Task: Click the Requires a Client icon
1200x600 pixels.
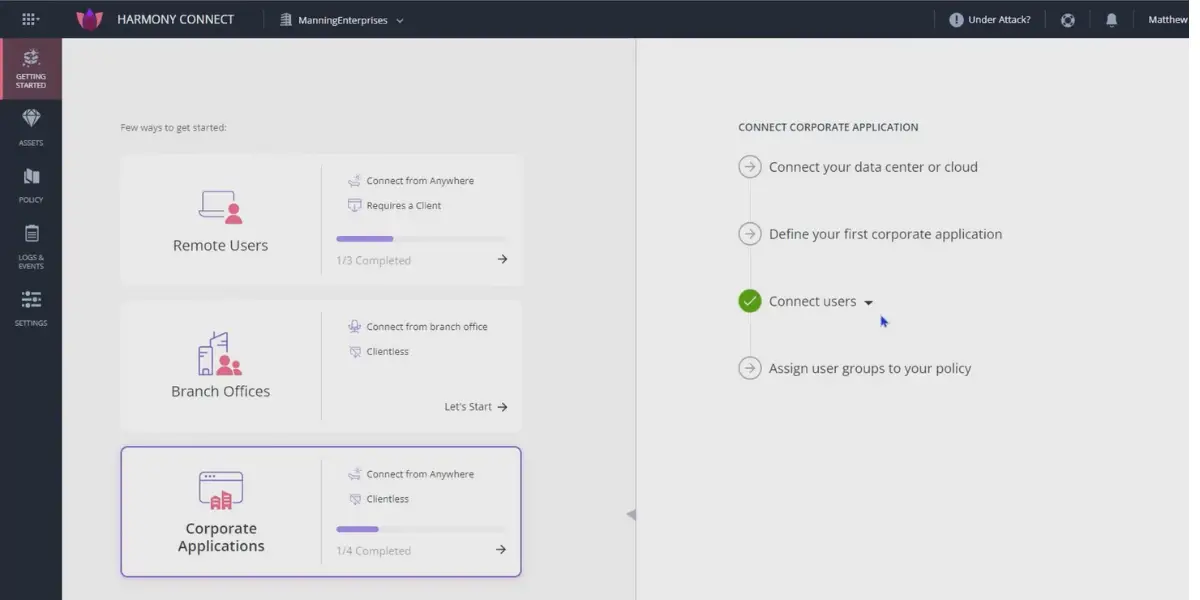Action: coord(354,205)
